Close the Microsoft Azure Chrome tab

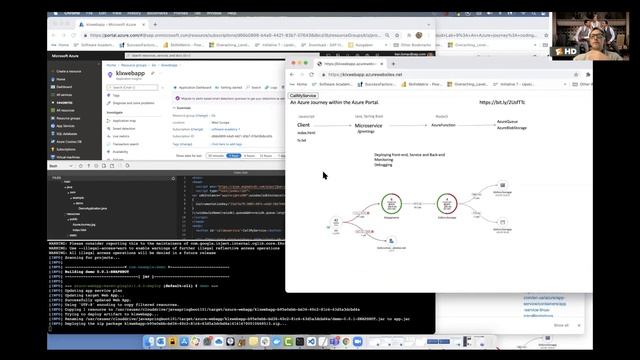tap(143, 24)
